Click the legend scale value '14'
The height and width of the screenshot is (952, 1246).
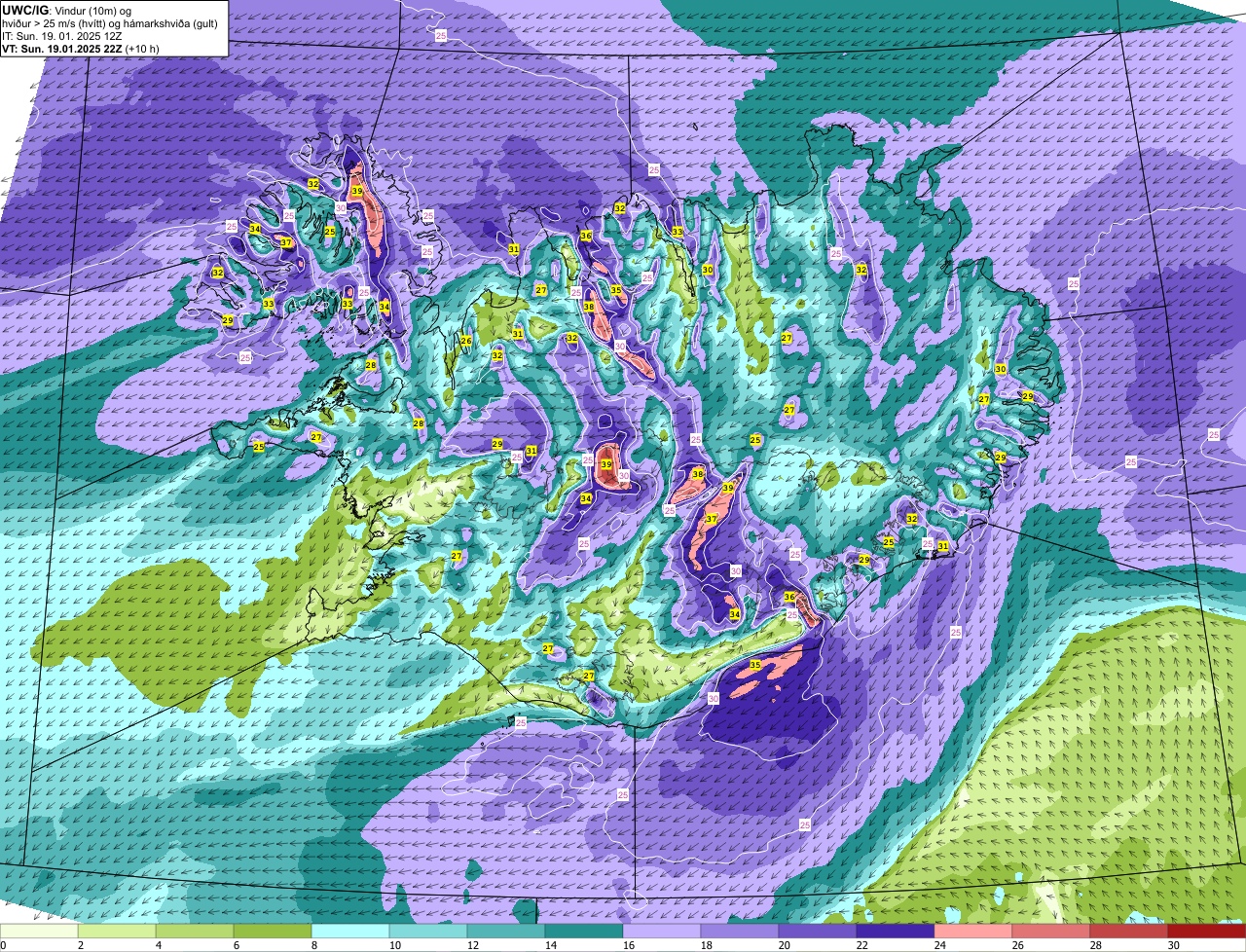coord(551,945)
